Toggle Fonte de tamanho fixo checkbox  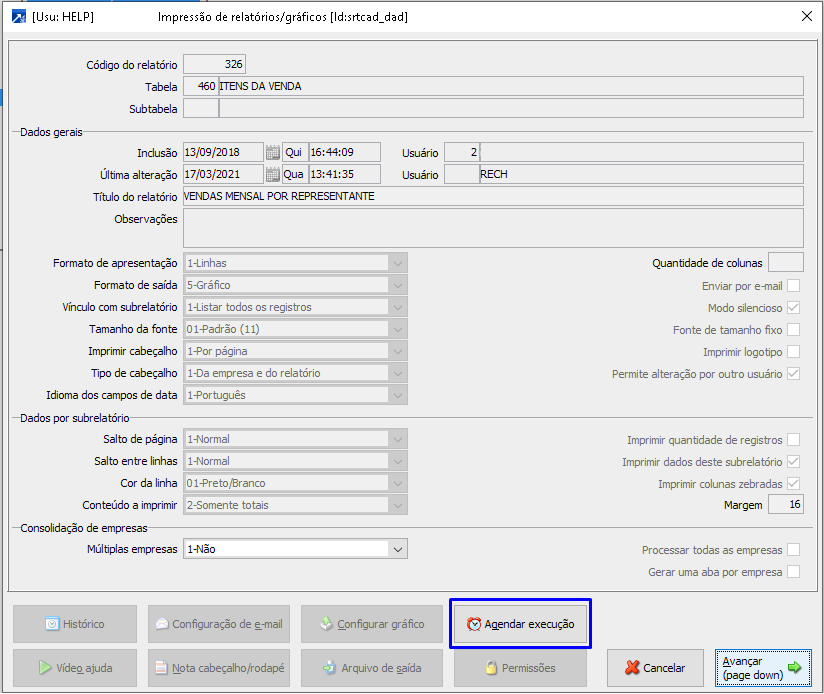tap(794, 330)
